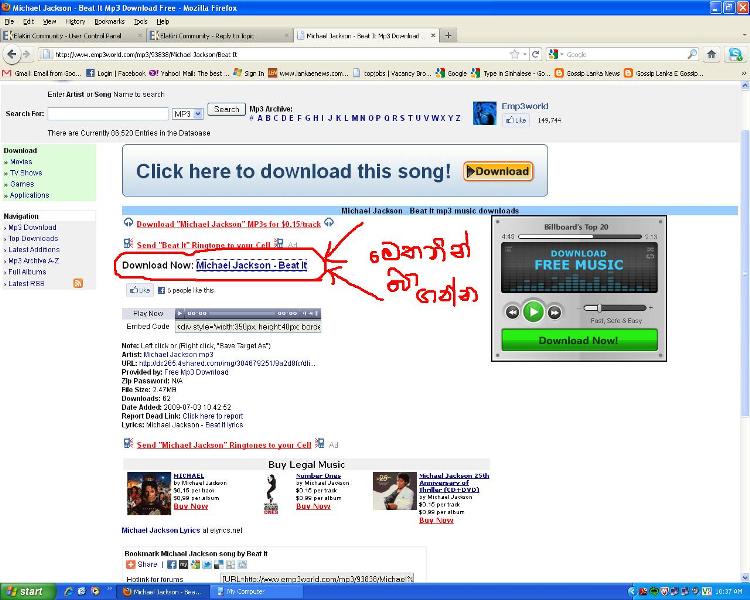Click Like button near Emp3world
The width and height of the screenshot is (750, 600).
pos(516,120)
